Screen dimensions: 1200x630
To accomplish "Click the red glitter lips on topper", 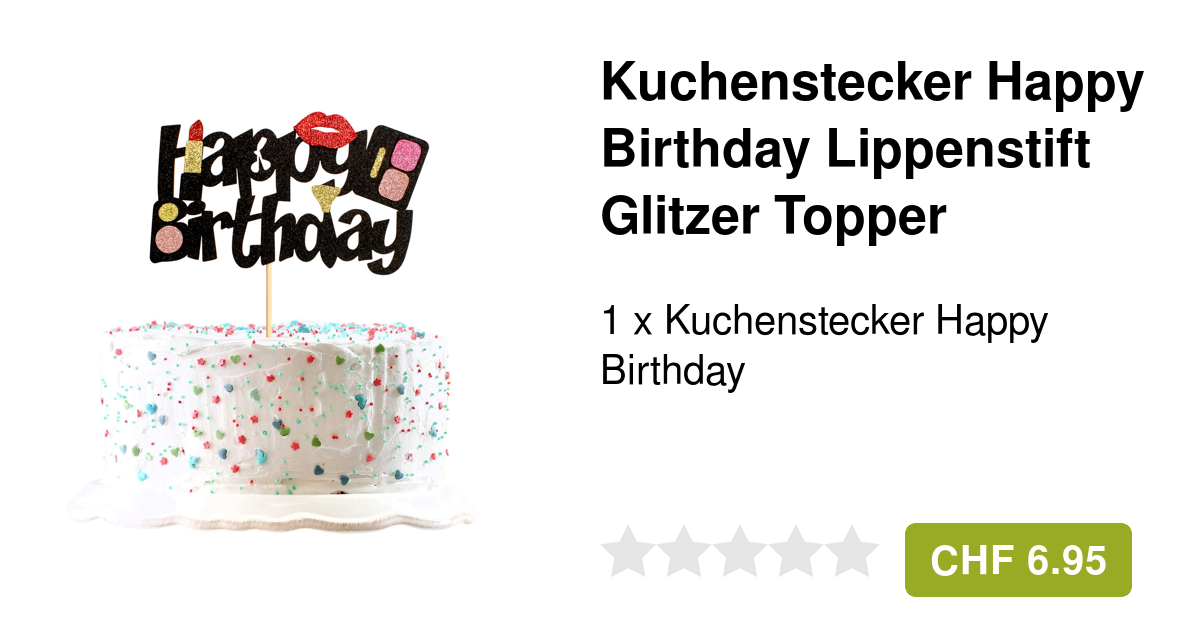I will (326, 128).
